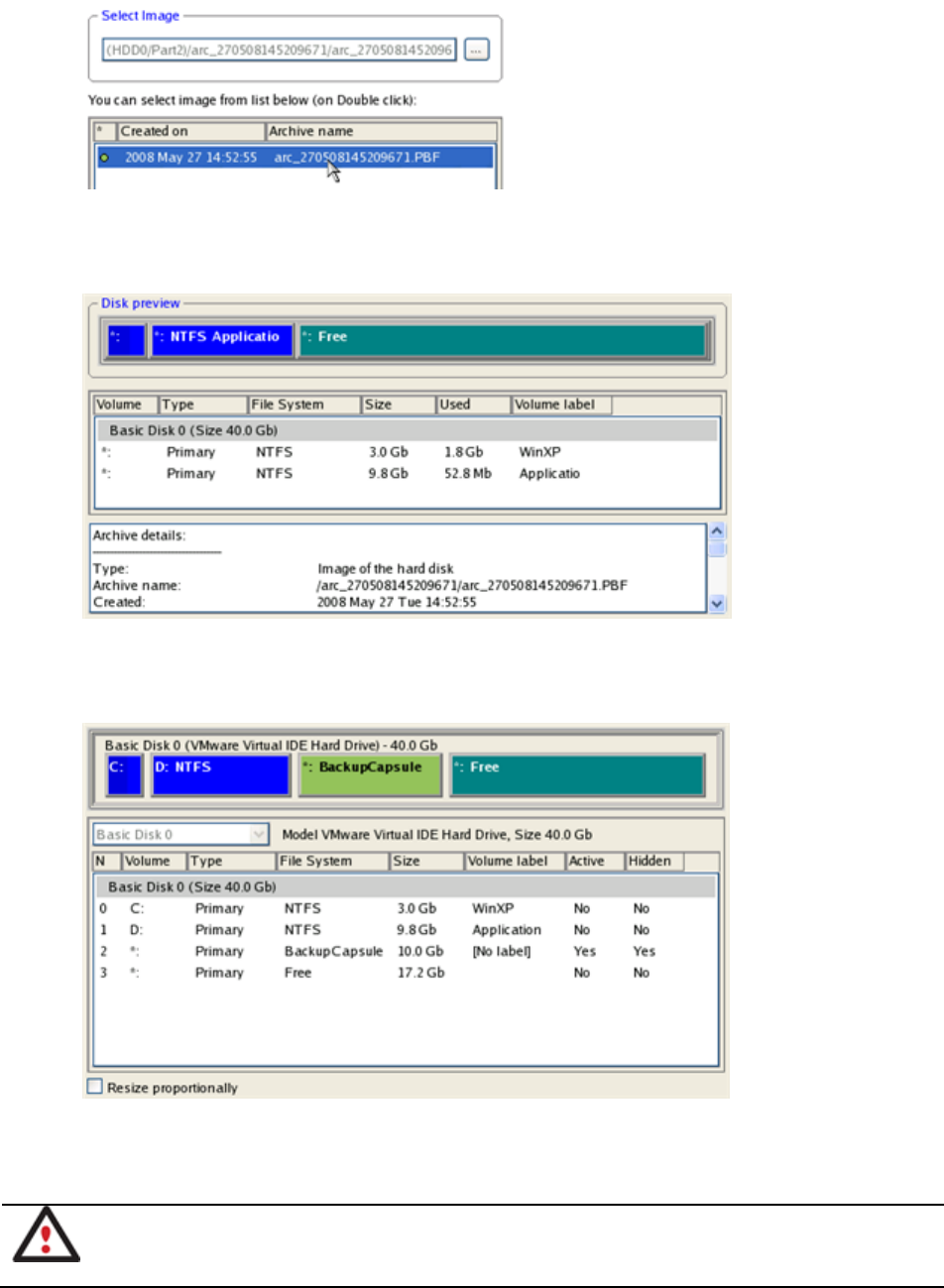Click the Volume label column header in target table

coord(516,862)
